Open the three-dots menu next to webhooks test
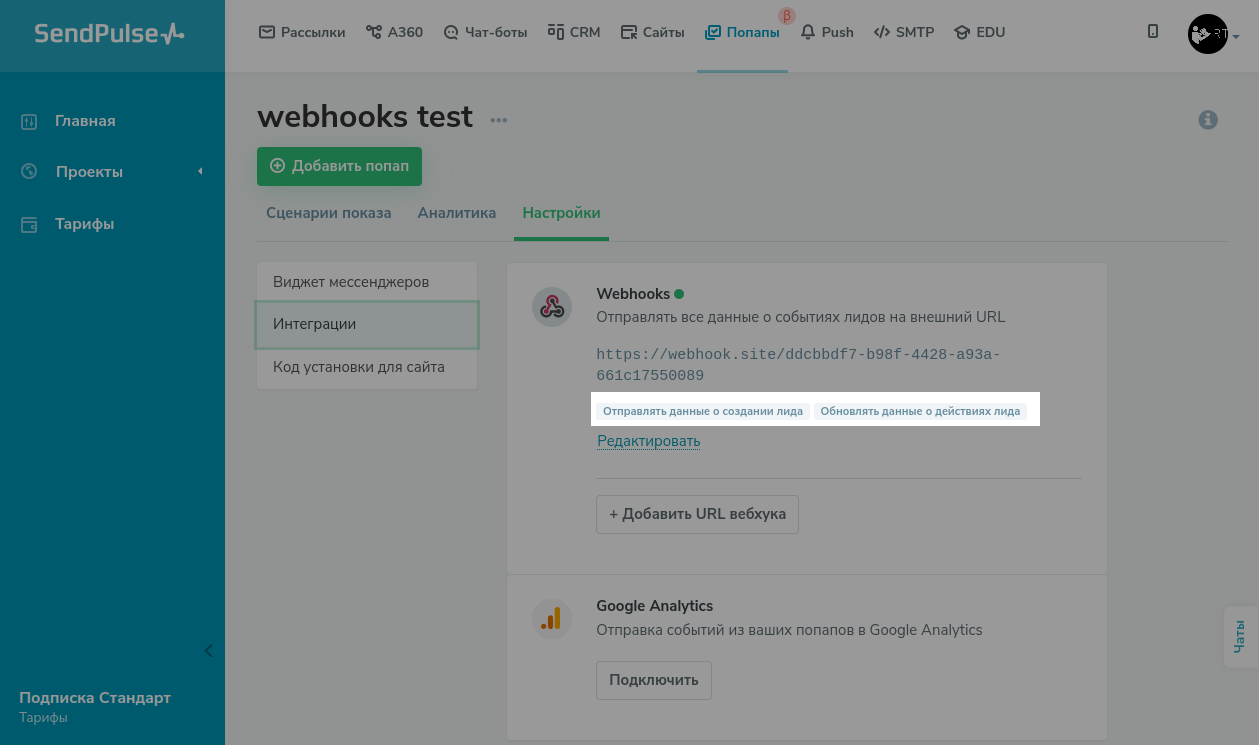 pos(498,121)
